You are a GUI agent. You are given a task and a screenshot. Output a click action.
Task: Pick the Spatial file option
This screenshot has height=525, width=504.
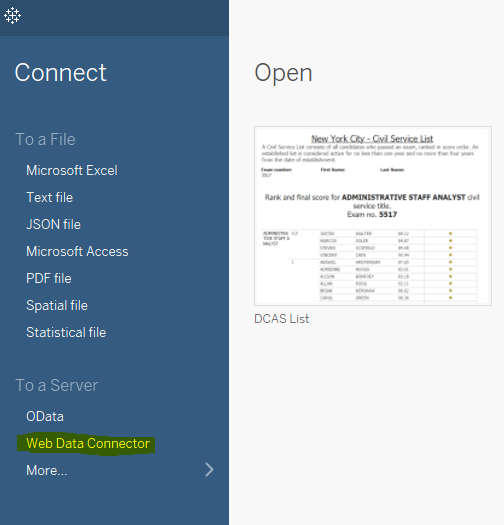click(x=57, y=305)
